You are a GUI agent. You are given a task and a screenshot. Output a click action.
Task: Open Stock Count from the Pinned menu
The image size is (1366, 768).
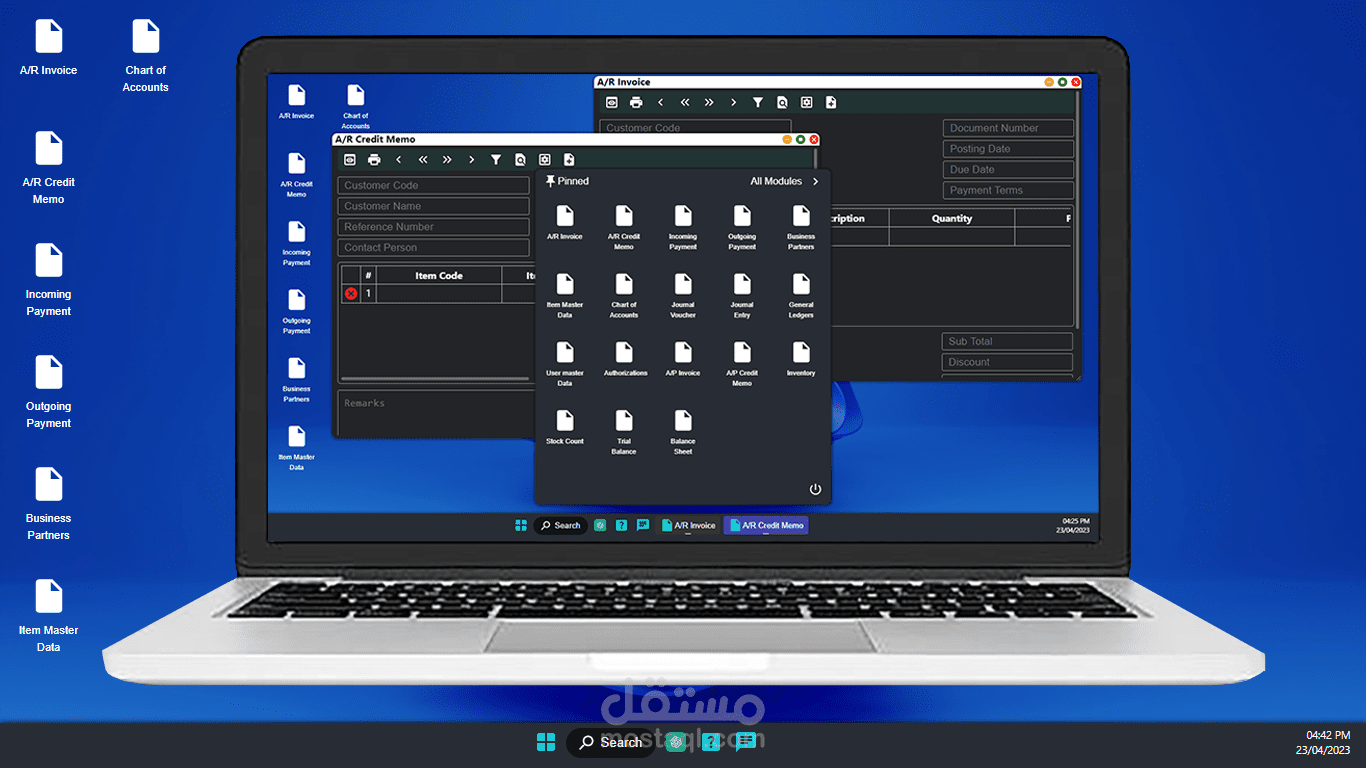565,427
